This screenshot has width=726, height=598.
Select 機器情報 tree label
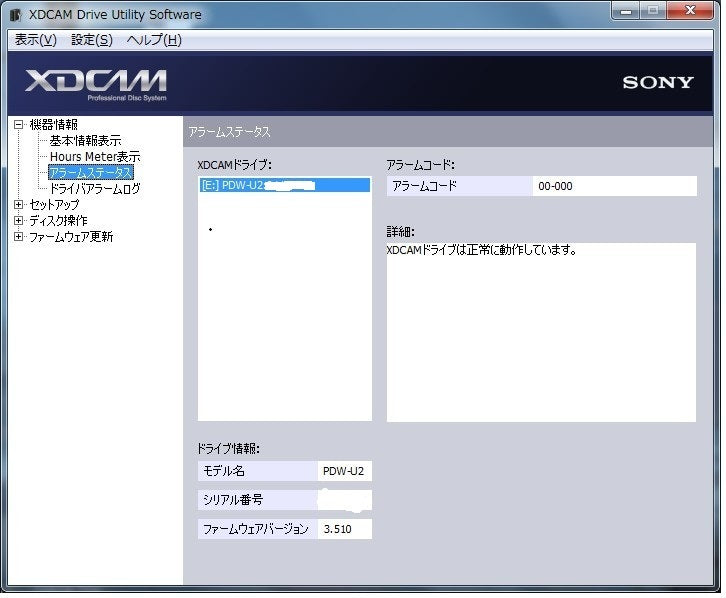(x=53, y=124)
